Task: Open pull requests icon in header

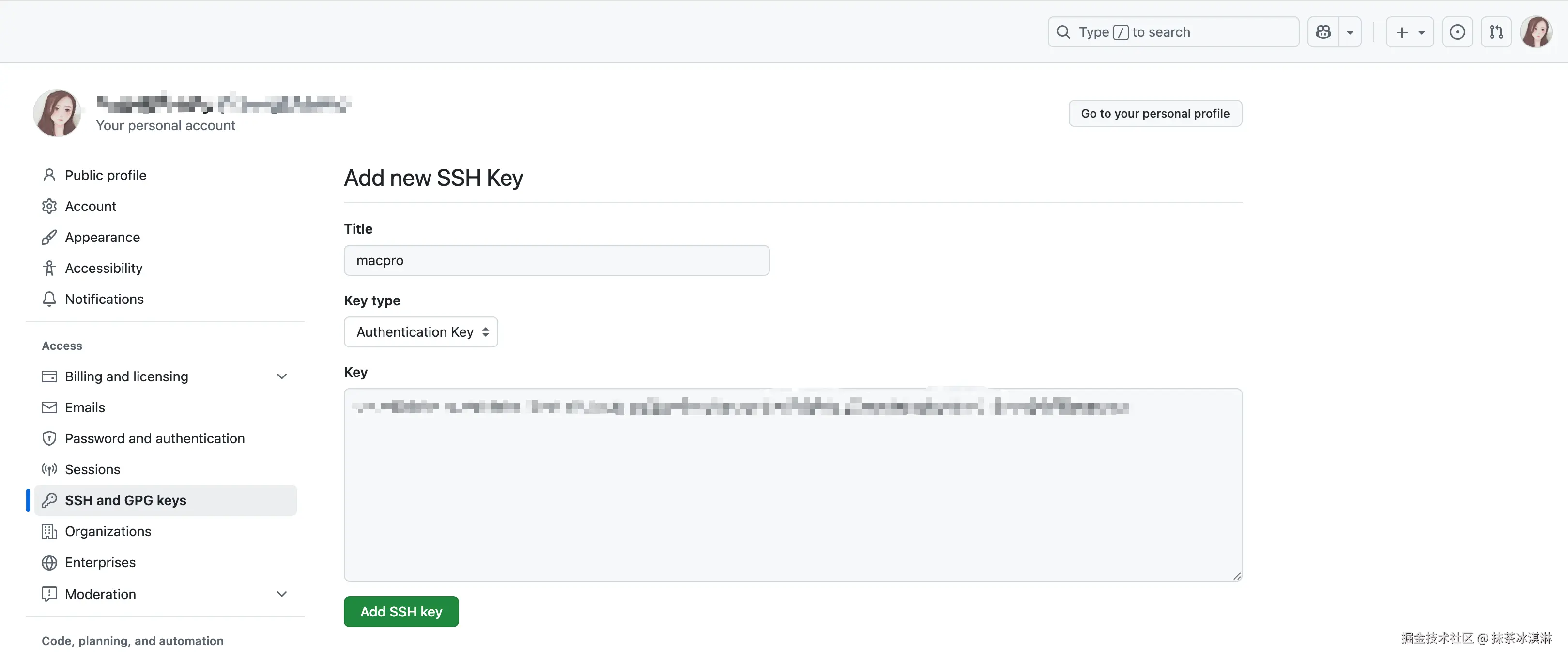Action: (1496, 32)
